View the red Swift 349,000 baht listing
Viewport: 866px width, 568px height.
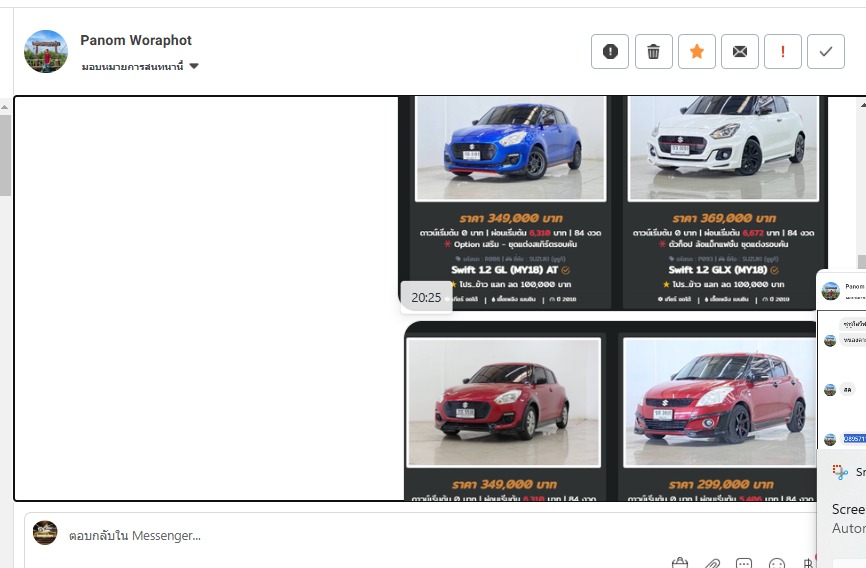coord(504,402)
